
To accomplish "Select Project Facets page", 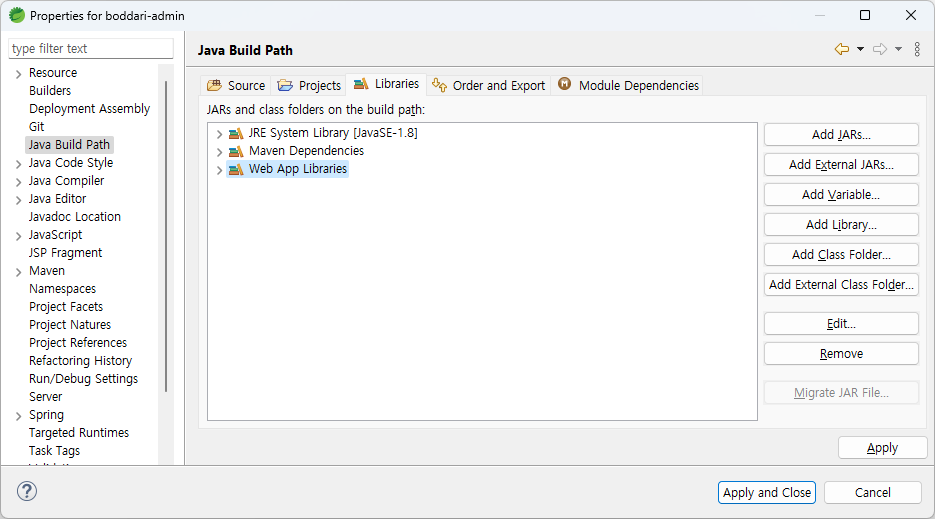I will pos(66,307).
